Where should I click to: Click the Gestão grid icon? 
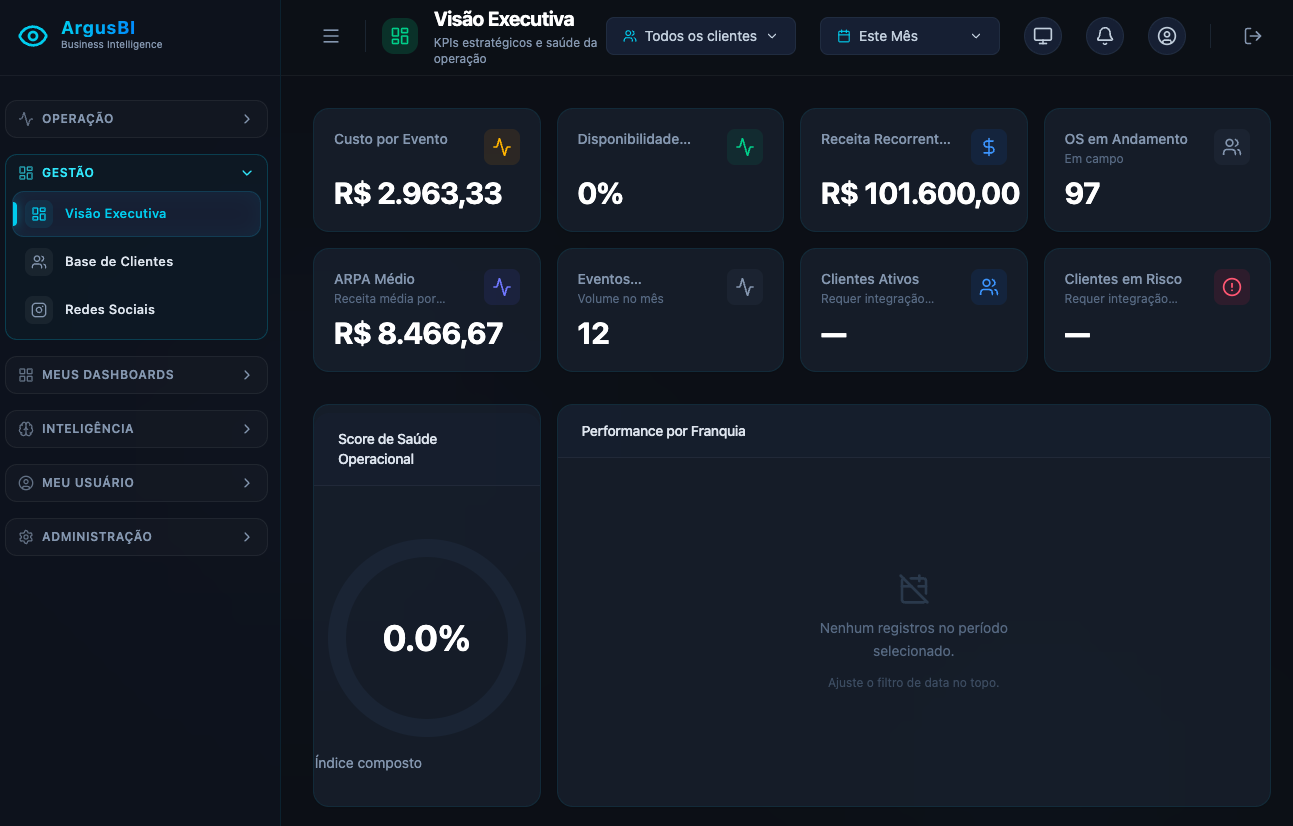[x=26, y=173]
